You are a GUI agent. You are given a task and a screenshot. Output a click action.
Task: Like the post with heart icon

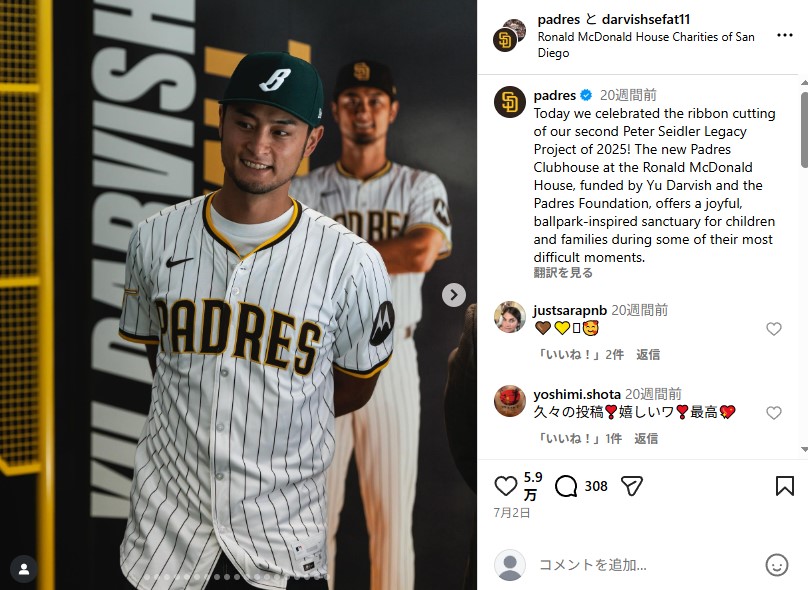(x=506, y=486)
